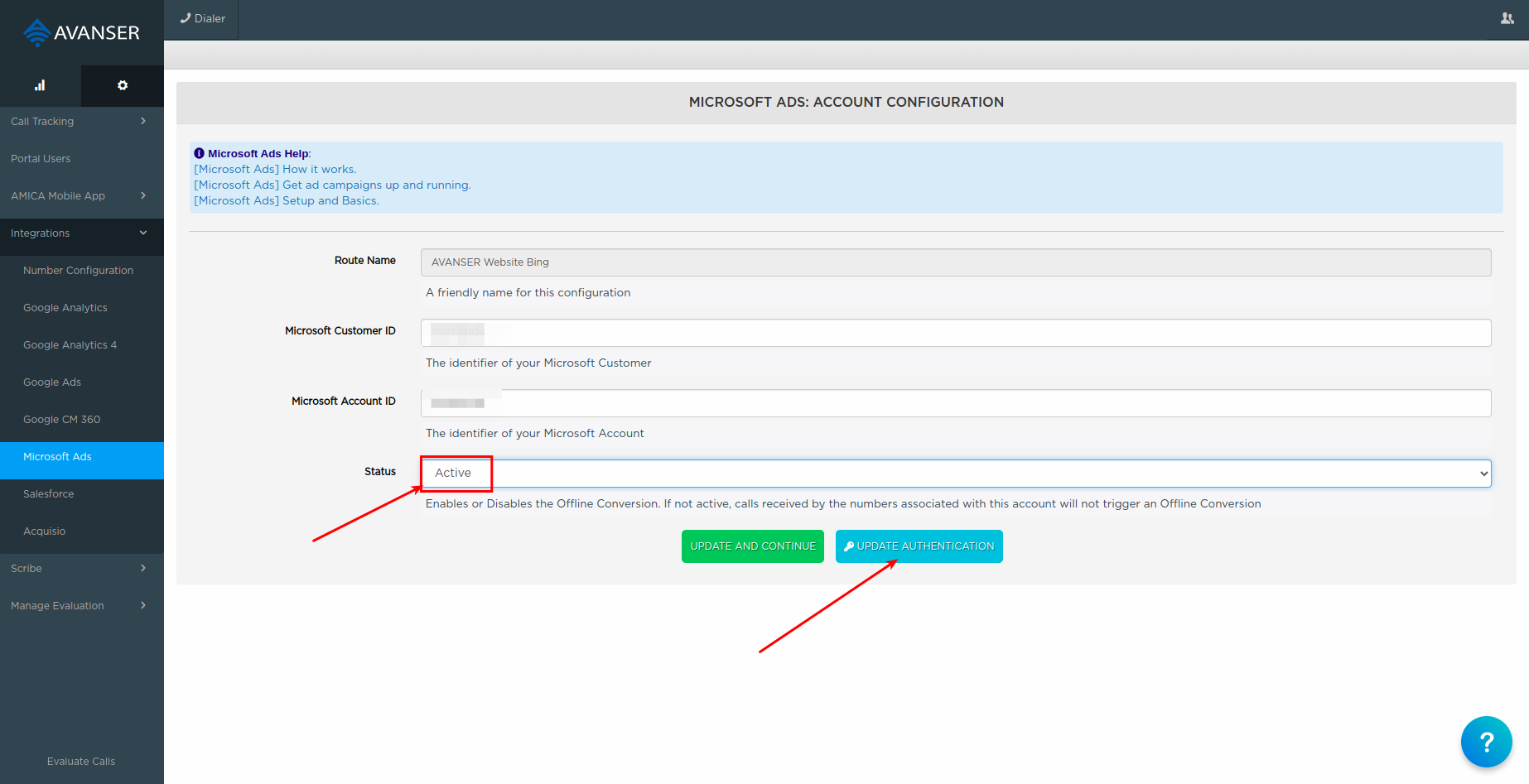Open 'Get ad campaigns up and running' link
Image resolution: width=1529 pixels, height=784 pixels.
pos(332,185)
